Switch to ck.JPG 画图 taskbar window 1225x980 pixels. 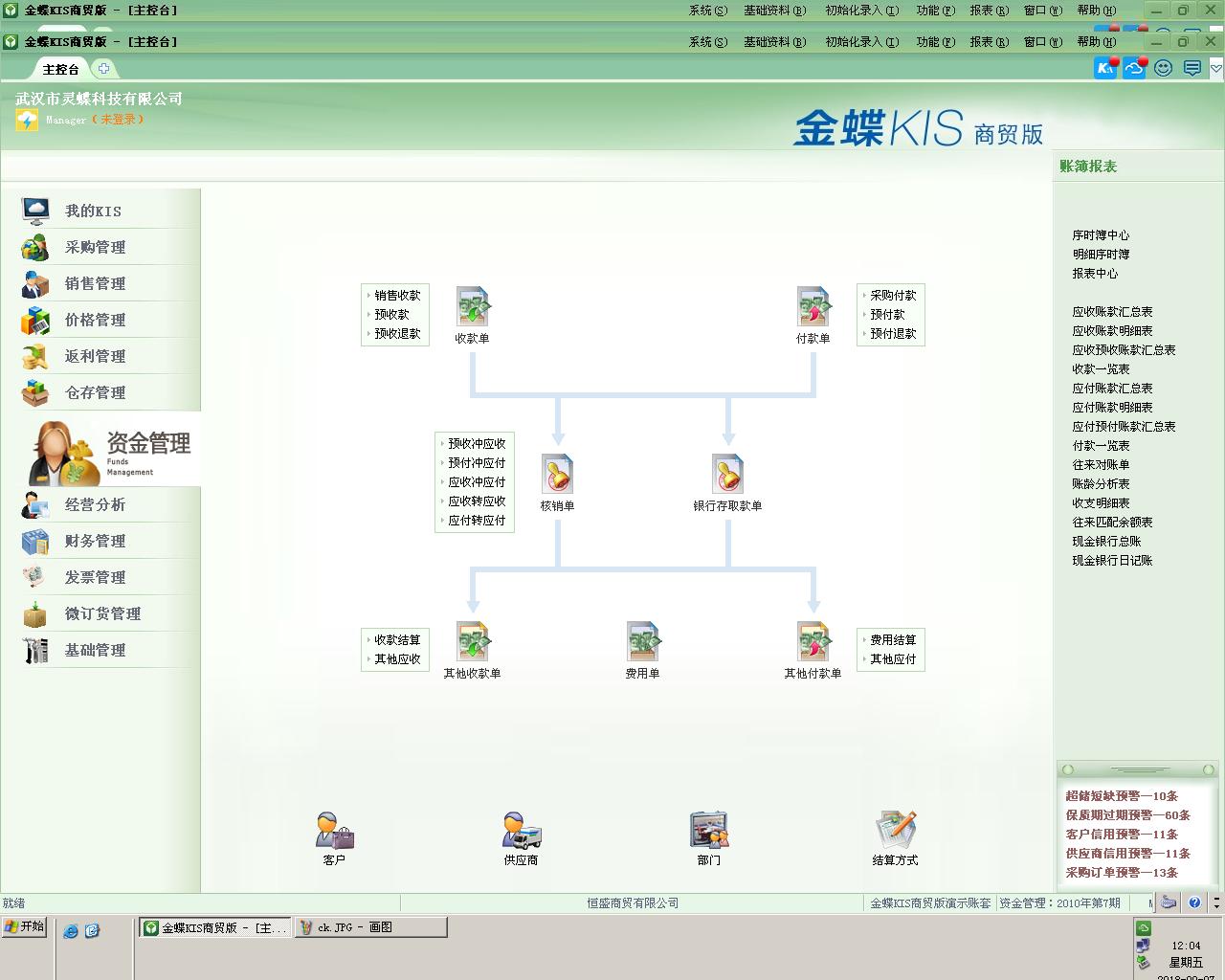tap(370, 927)
